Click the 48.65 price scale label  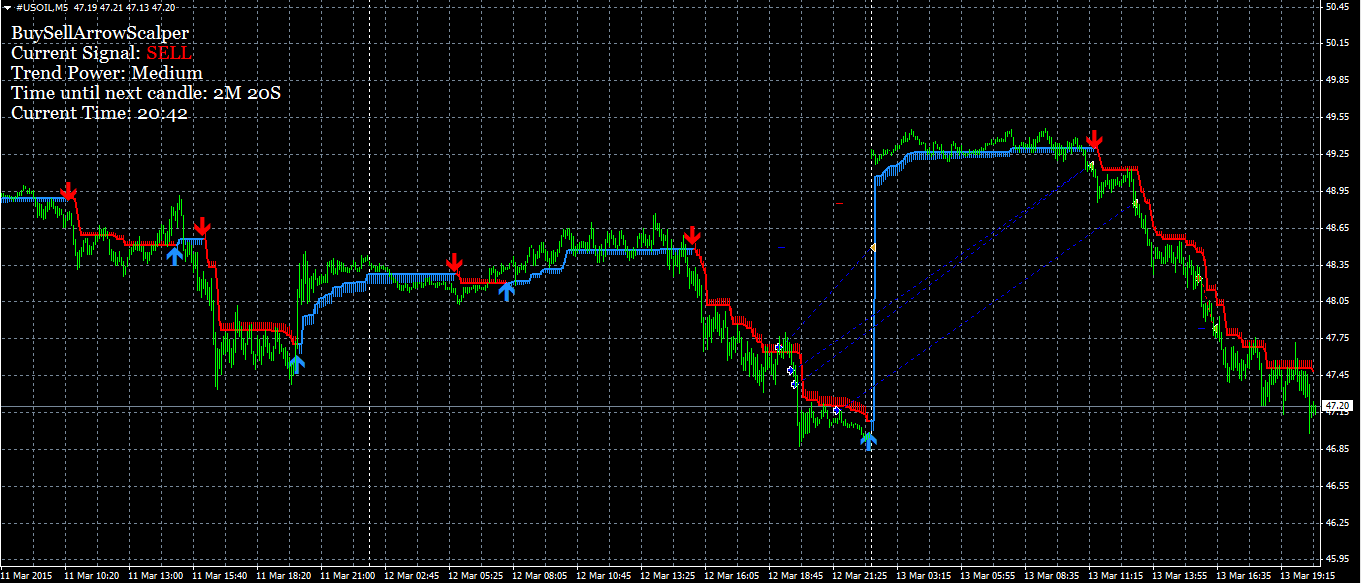[x=1337, y=228]
